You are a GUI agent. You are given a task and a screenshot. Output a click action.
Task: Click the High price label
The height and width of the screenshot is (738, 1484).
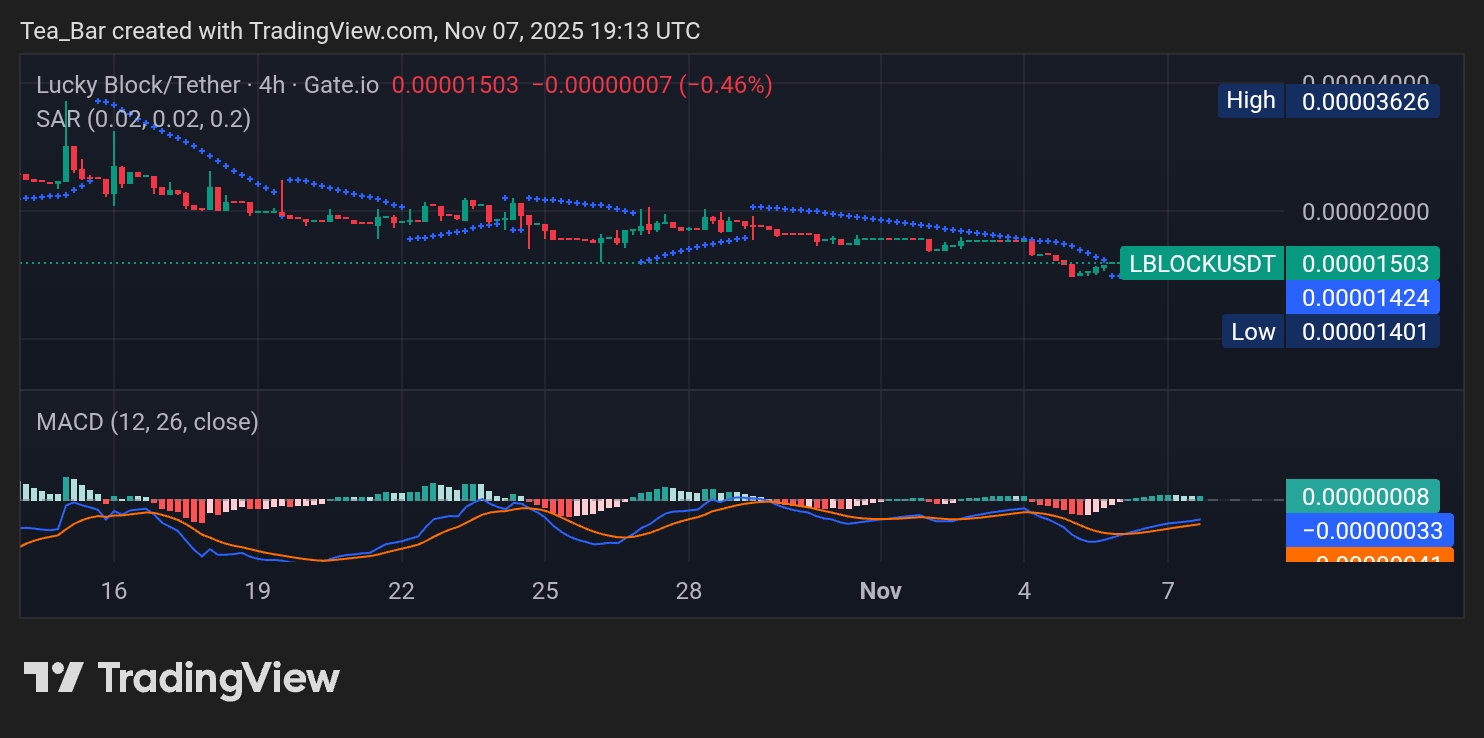[1251, 100]
